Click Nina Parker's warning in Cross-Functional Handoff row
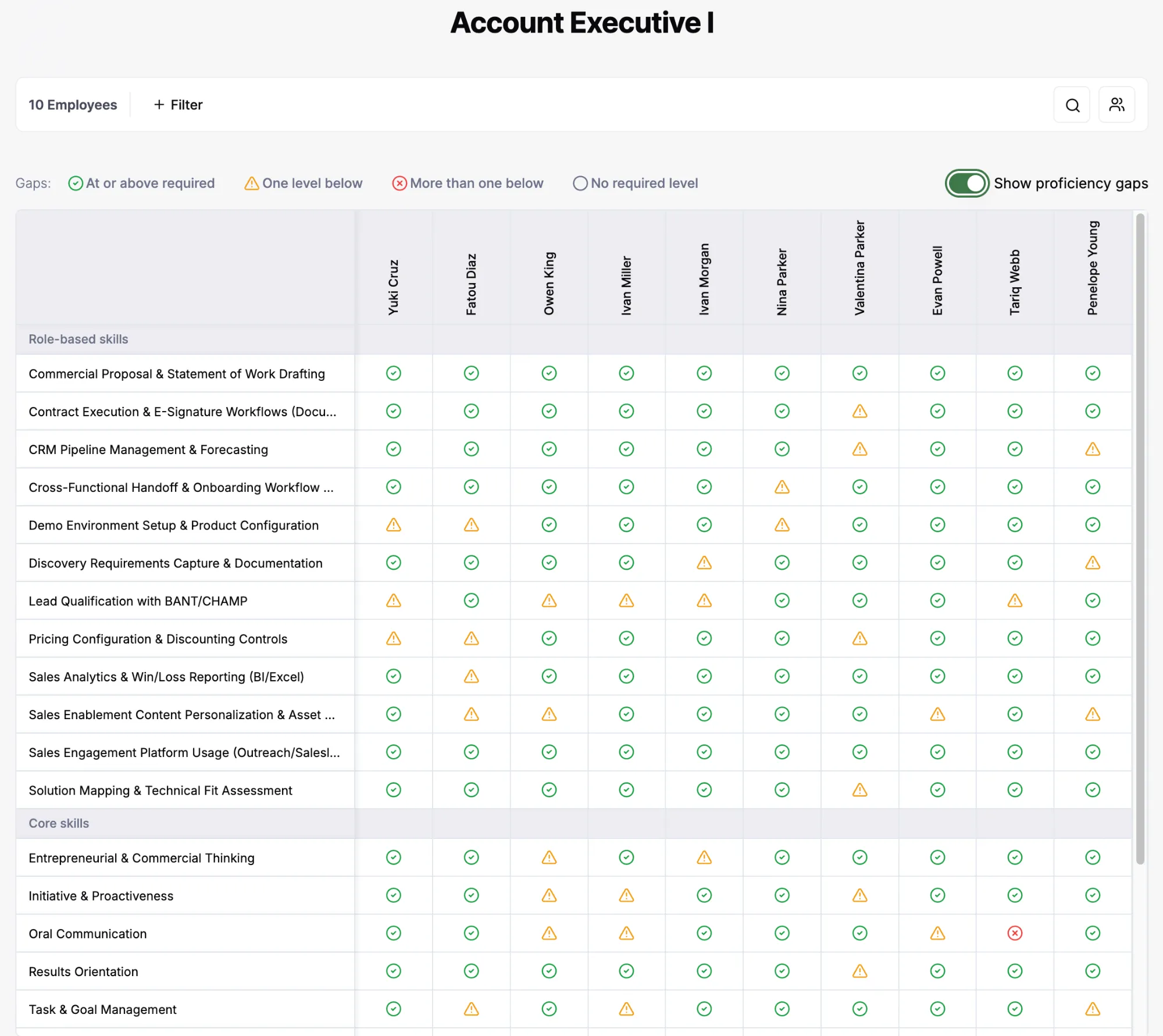This screenshot has width=1163, height=1036. (x=782, y=487)
